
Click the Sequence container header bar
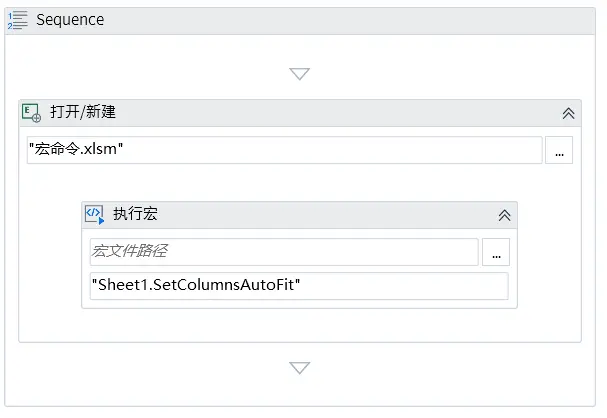coord(300,21)
